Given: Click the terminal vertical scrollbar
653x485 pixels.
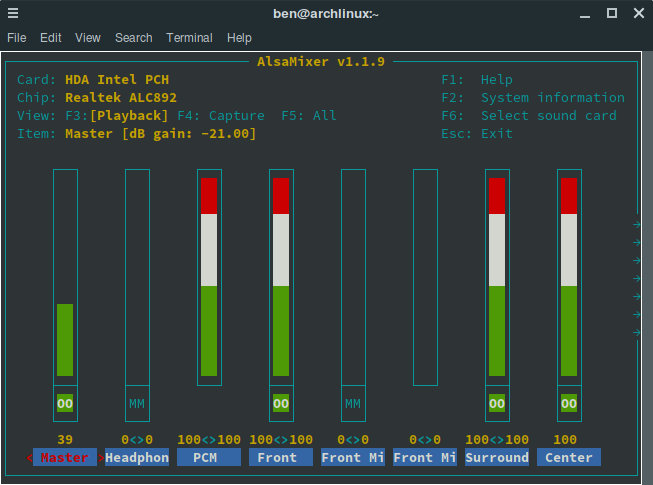Looking at the screenshot, I should (x=648, y=266).
